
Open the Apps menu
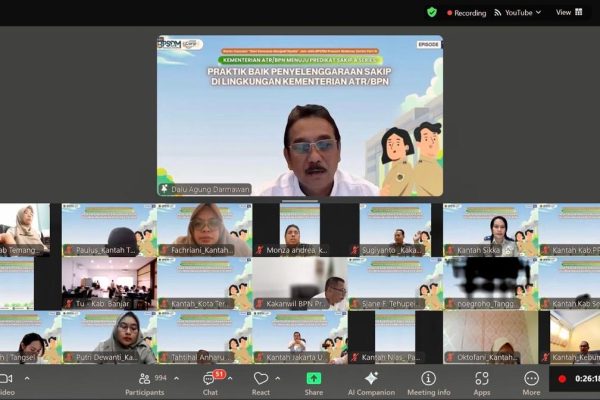[x=481, y=384]
